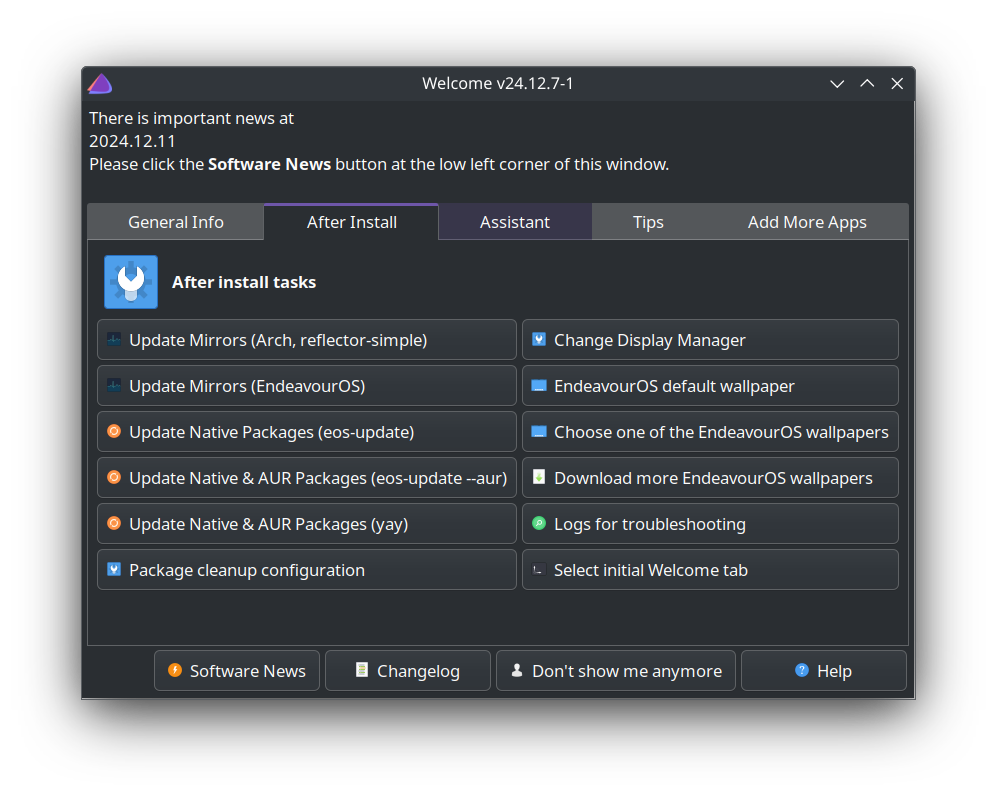
Task: Launch Update Native & AUR Packages (yay)
Action: coord(307,524)
